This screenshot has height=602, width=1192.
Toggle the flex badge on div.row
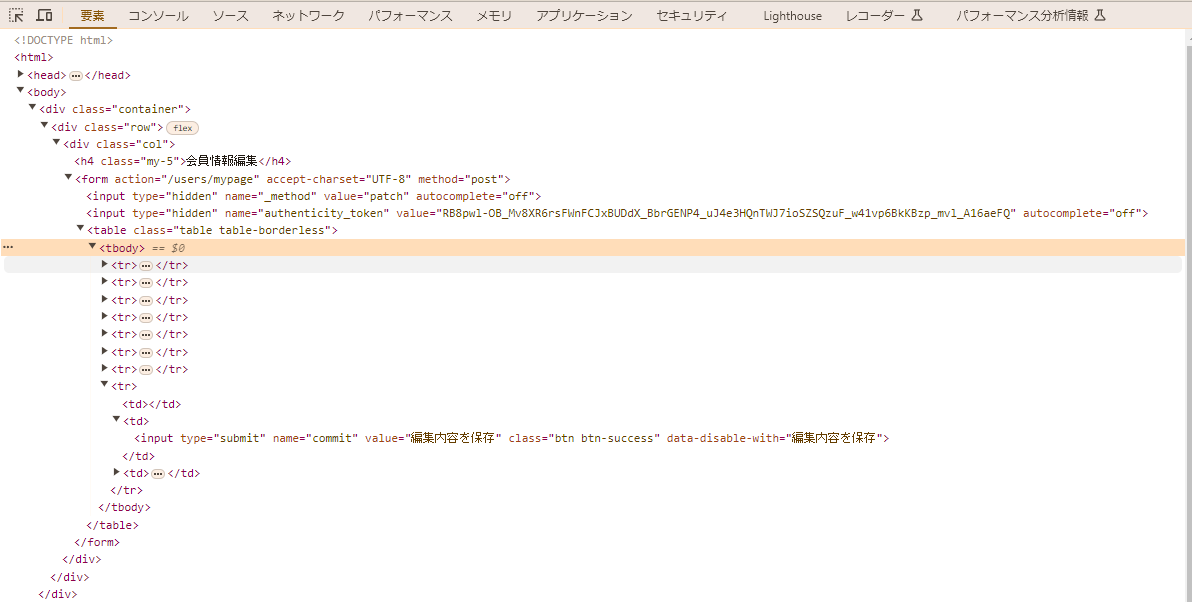pyautogui.click(x=182, y=127)
